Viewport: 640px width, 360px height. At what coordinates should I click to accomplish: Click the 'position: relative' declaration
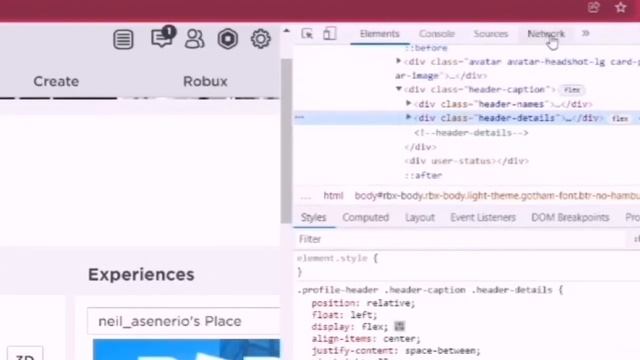tap(363, 303)
